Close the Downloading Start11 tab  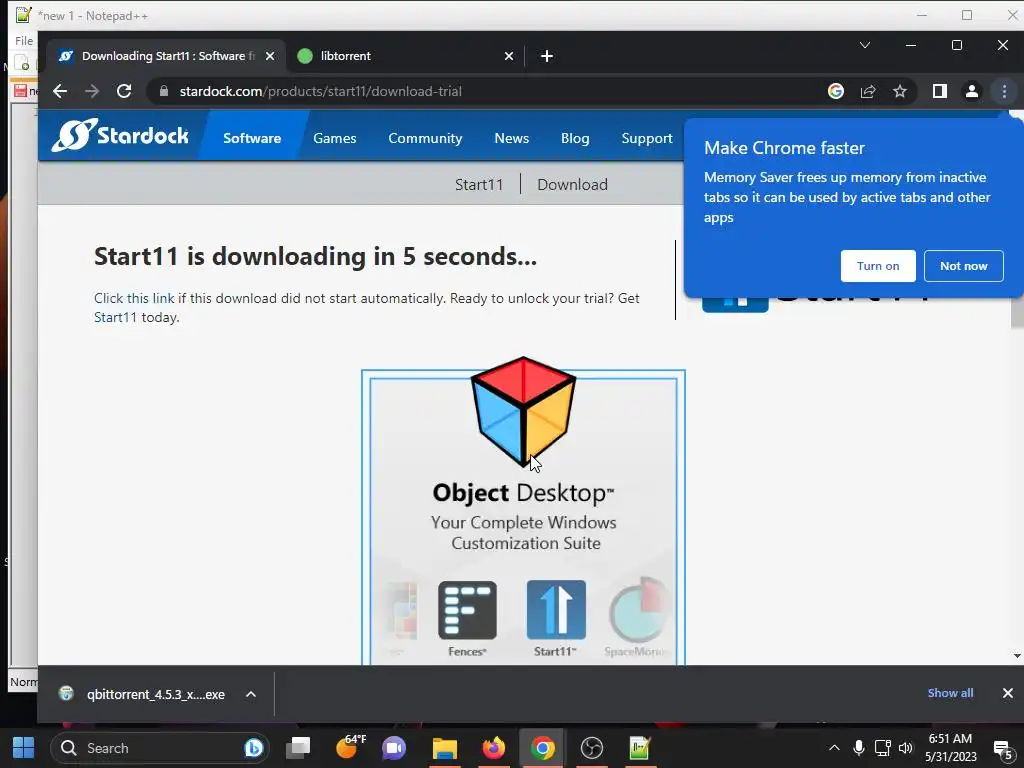point(270,56)
